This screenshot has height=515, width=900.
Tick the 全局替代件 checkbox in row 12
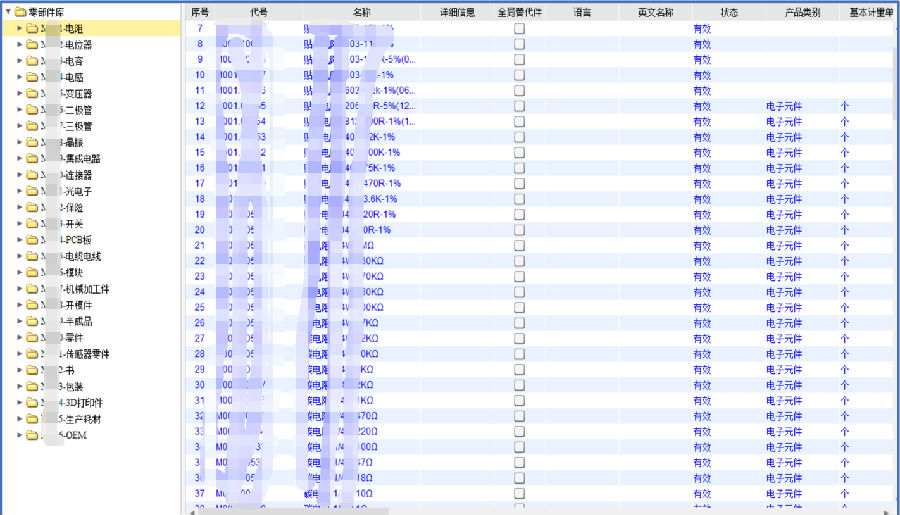pos(519,106)
